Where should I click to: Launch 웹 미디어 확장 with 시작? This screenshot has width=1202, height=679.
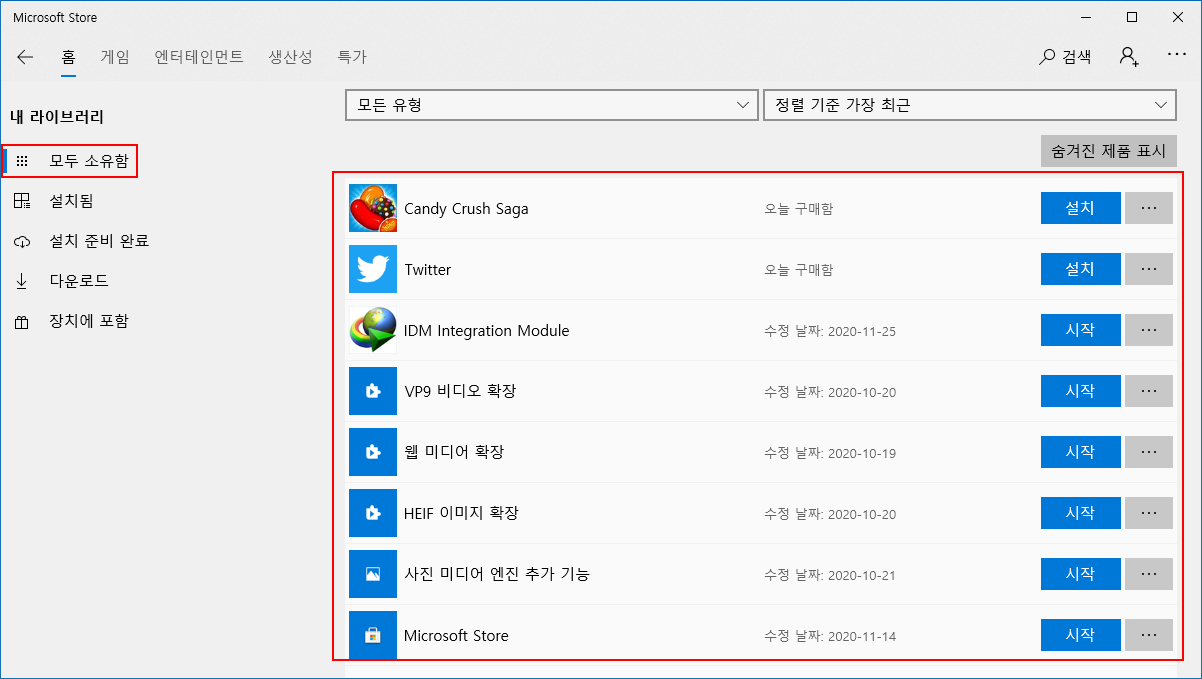1080,452
